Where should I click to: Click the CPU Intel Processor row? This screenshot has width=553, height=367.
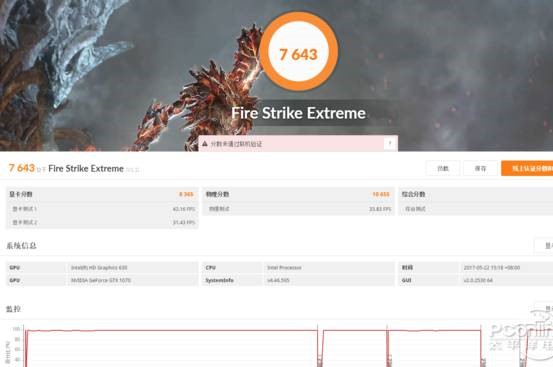click(298, 268)
